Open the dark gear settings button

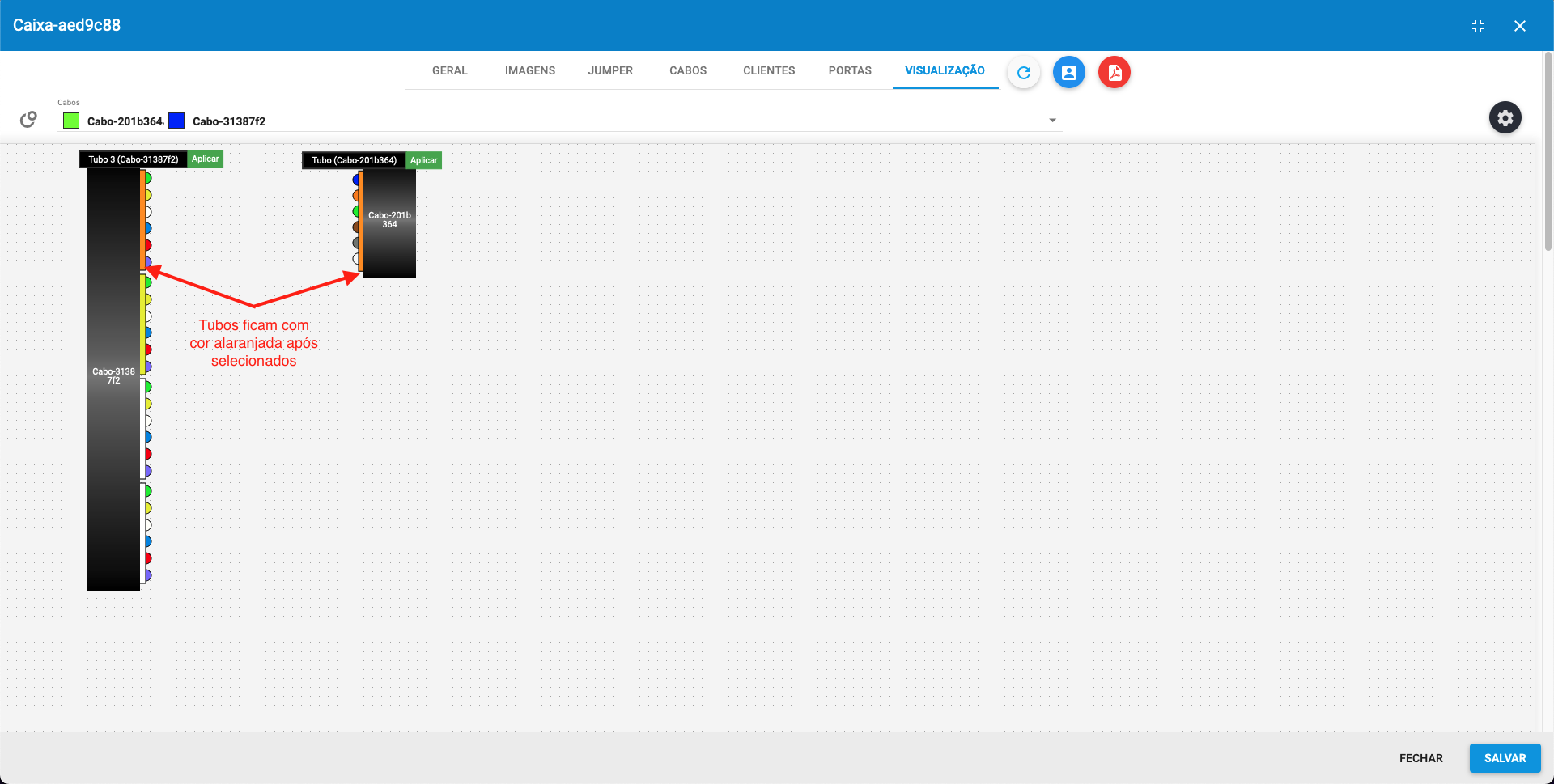(1505, 118)
